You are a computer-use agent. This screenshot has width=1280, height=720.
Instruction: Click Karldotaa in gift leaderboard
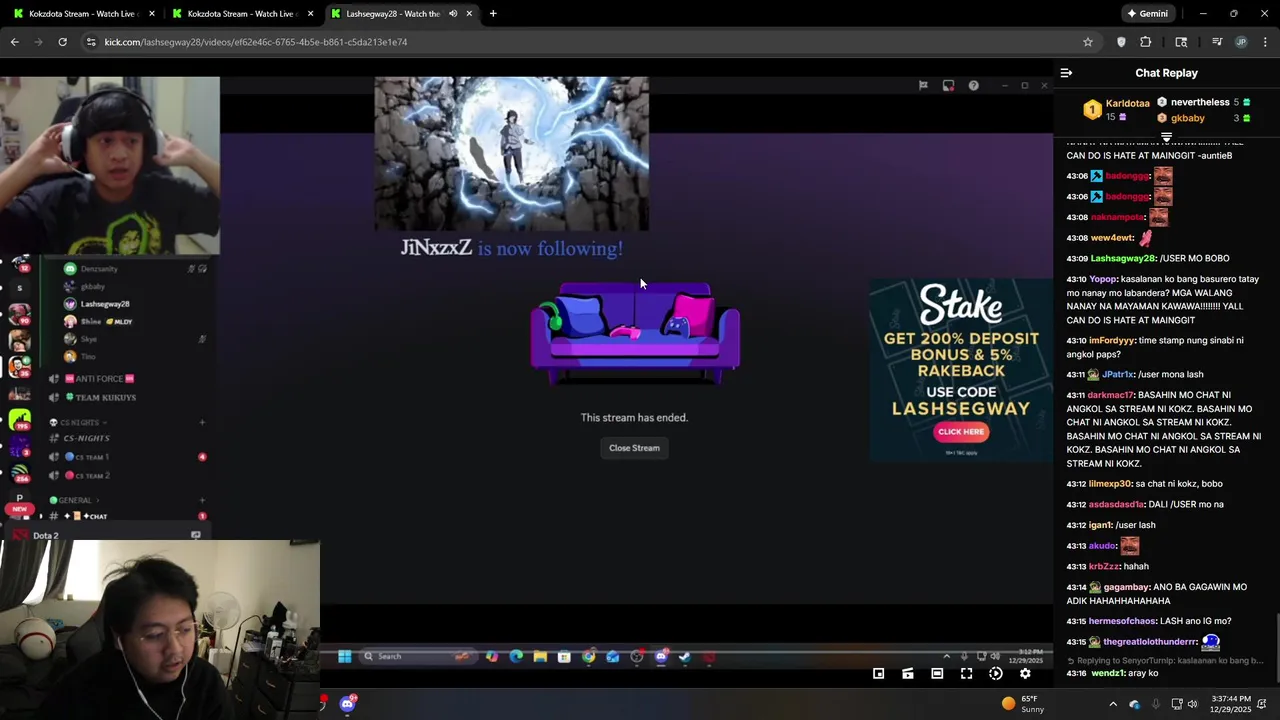[x=1127, y=103]
